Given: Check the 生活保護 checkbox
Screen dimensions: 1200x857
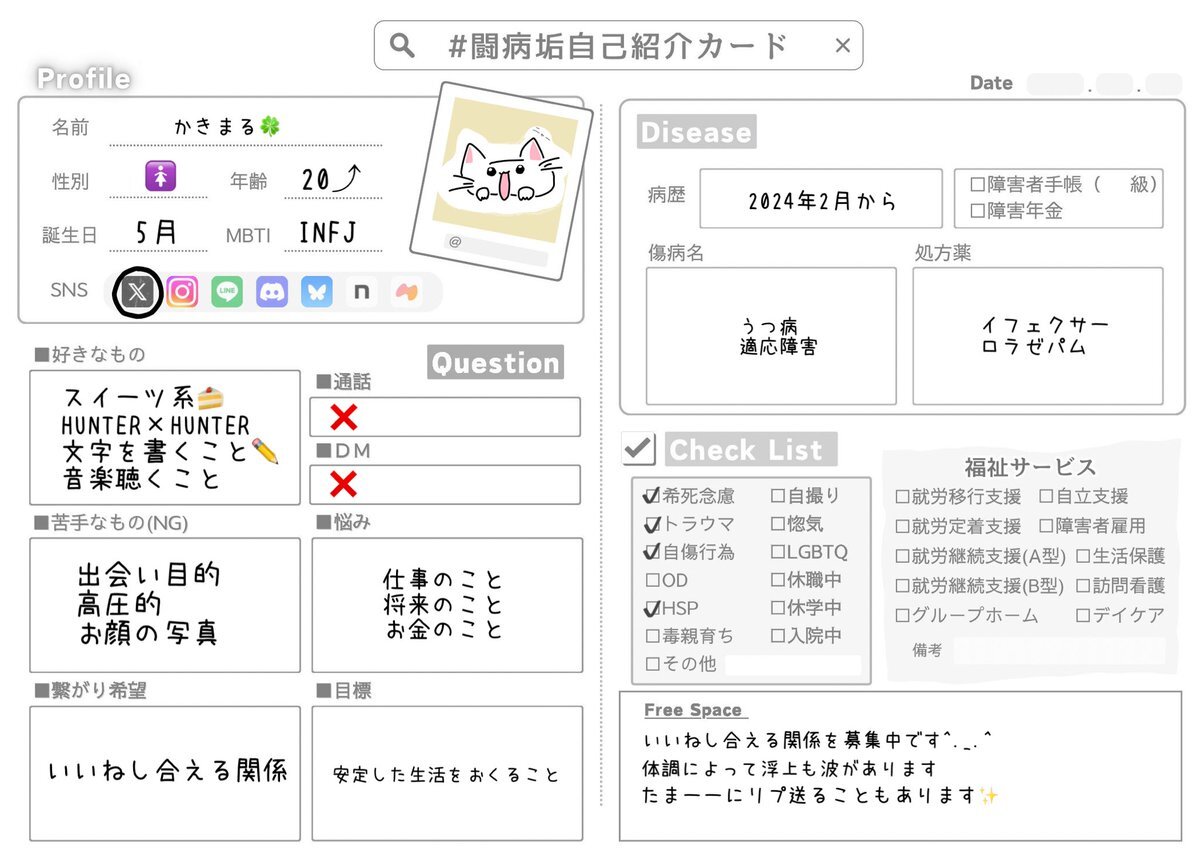Looking at the screenshot, I should (1083, 557).
